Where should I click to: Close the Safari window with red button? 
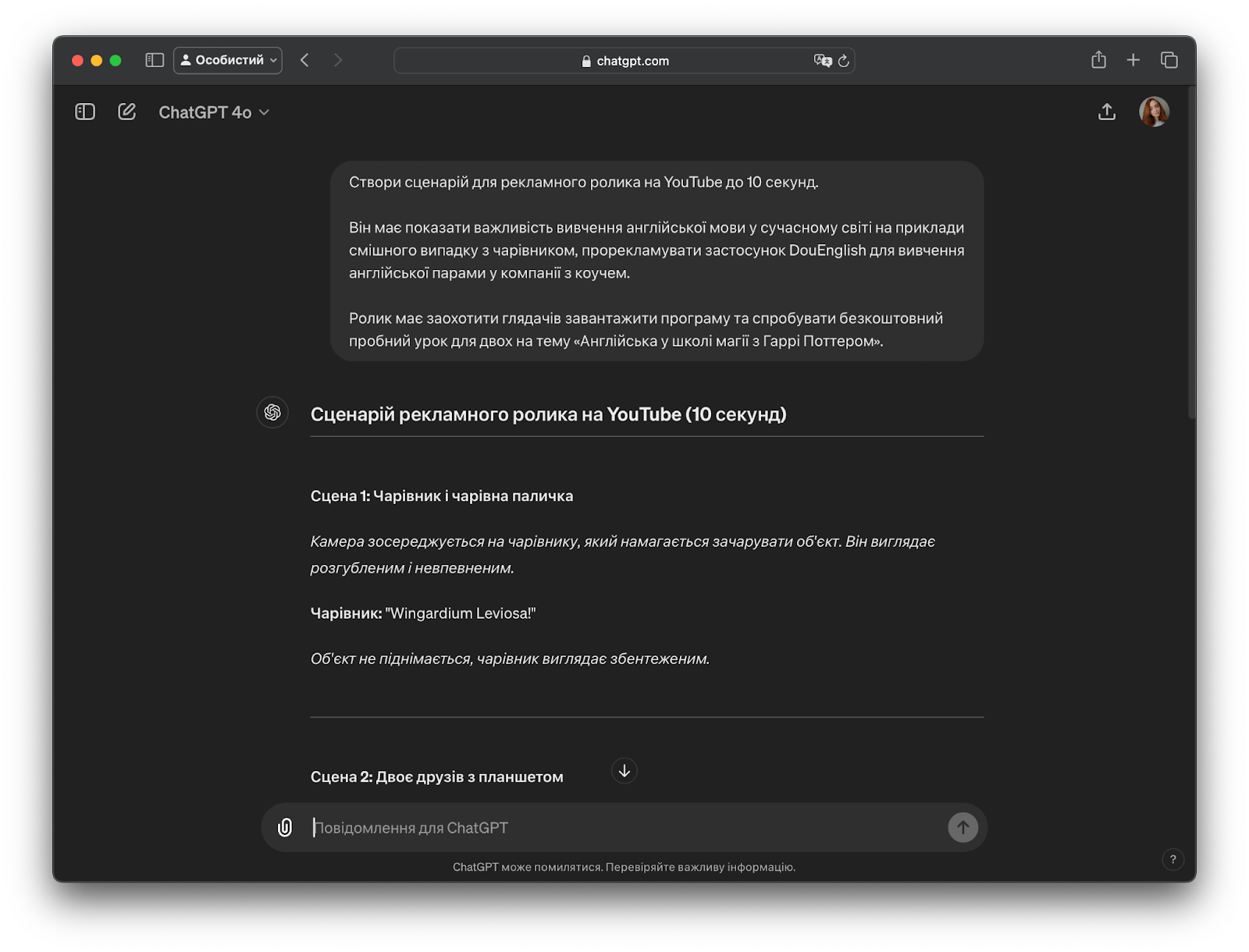tap(77, 60)
